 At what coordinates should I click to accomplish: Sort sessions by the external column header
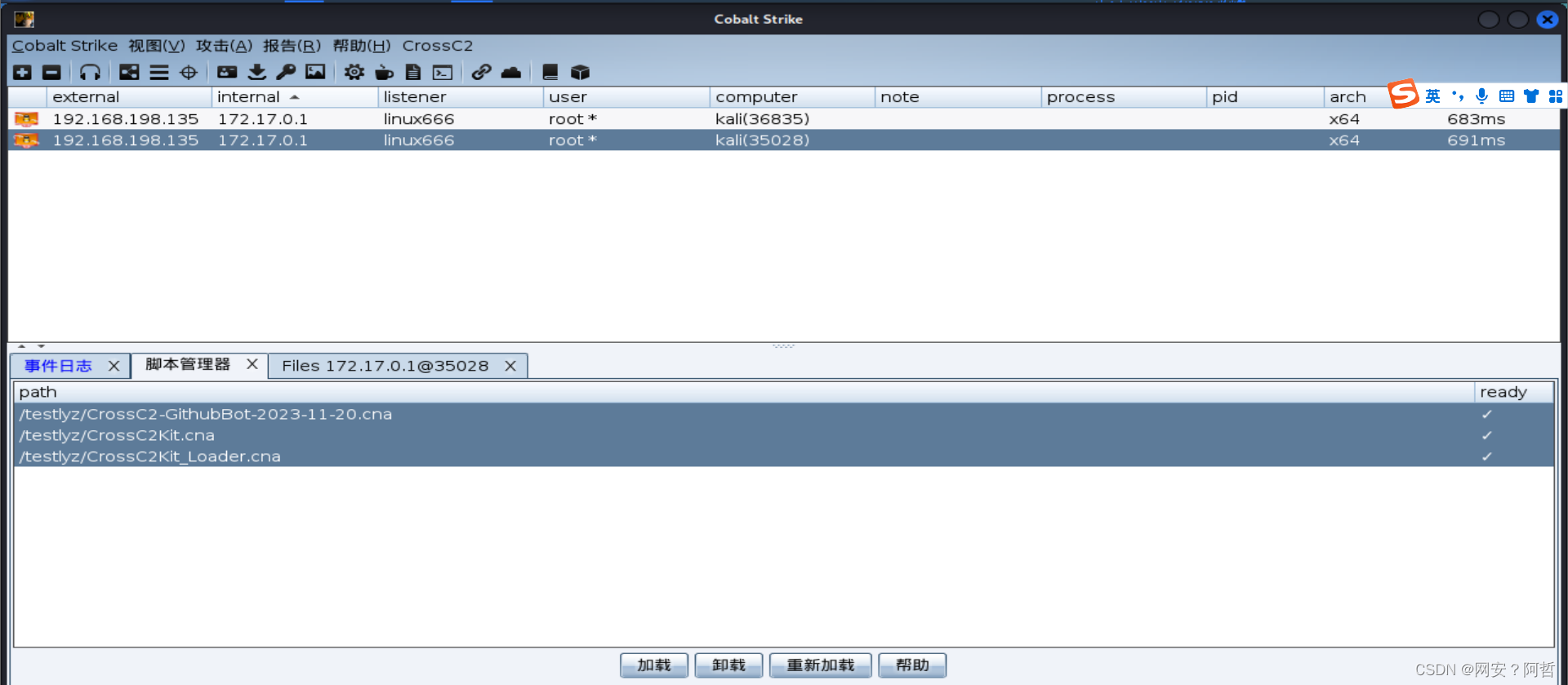click(x=129, y=97)
